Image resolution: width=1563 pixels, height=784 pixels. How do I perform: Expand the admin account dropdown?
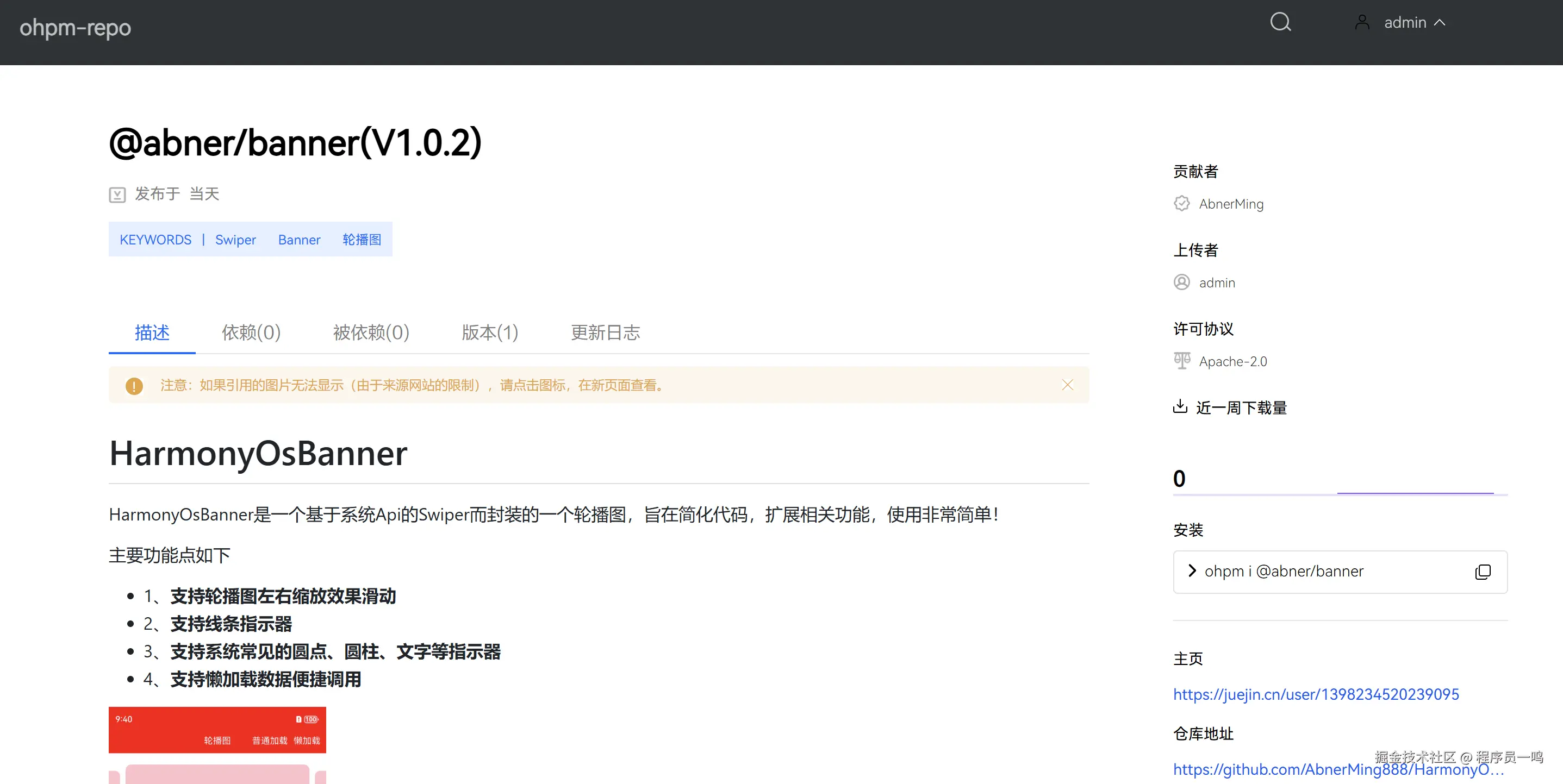tap(1439, 23)
